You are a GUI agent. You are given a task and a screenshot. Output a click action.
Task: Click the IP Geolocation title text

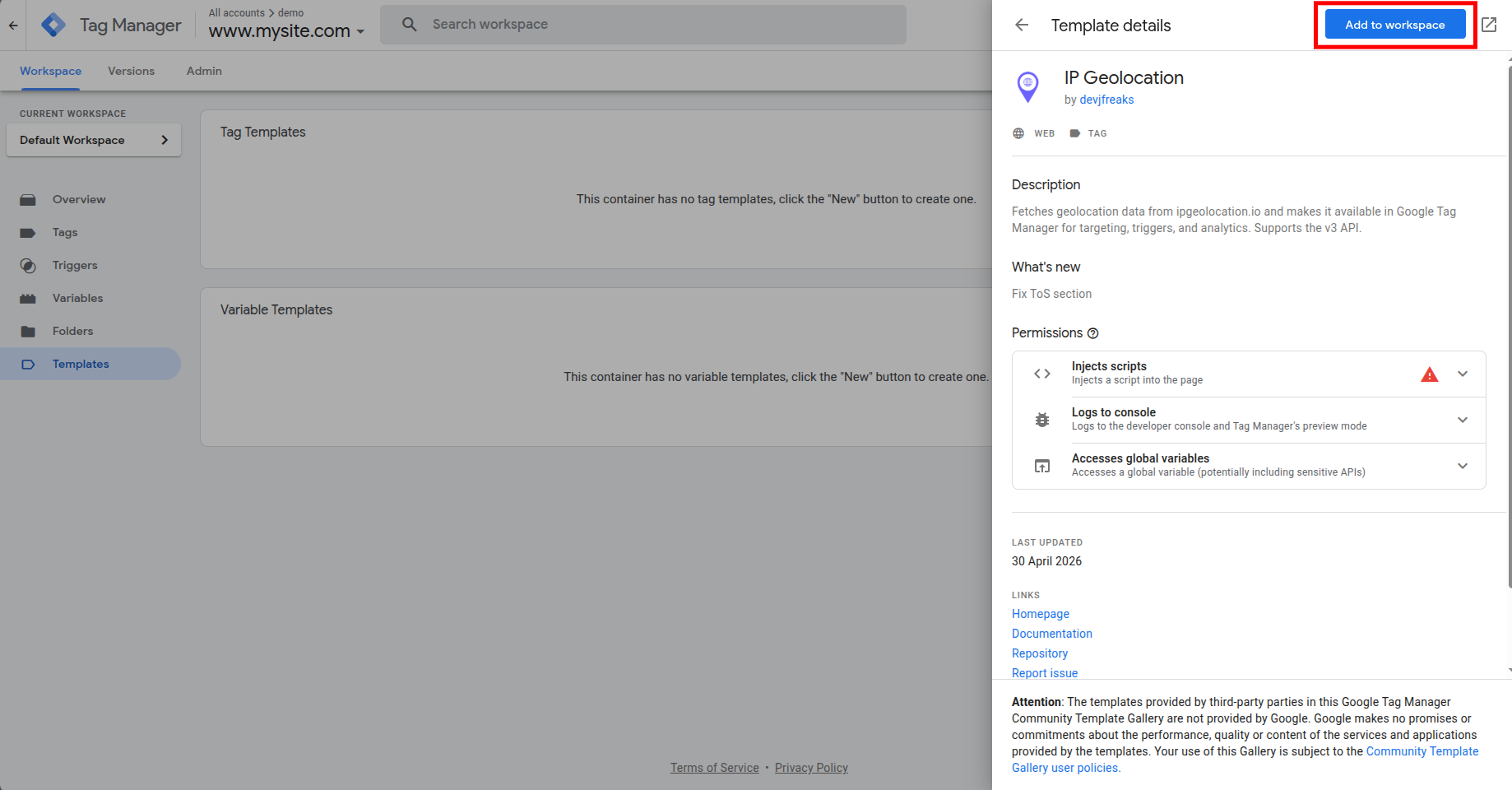[1124, 77]
